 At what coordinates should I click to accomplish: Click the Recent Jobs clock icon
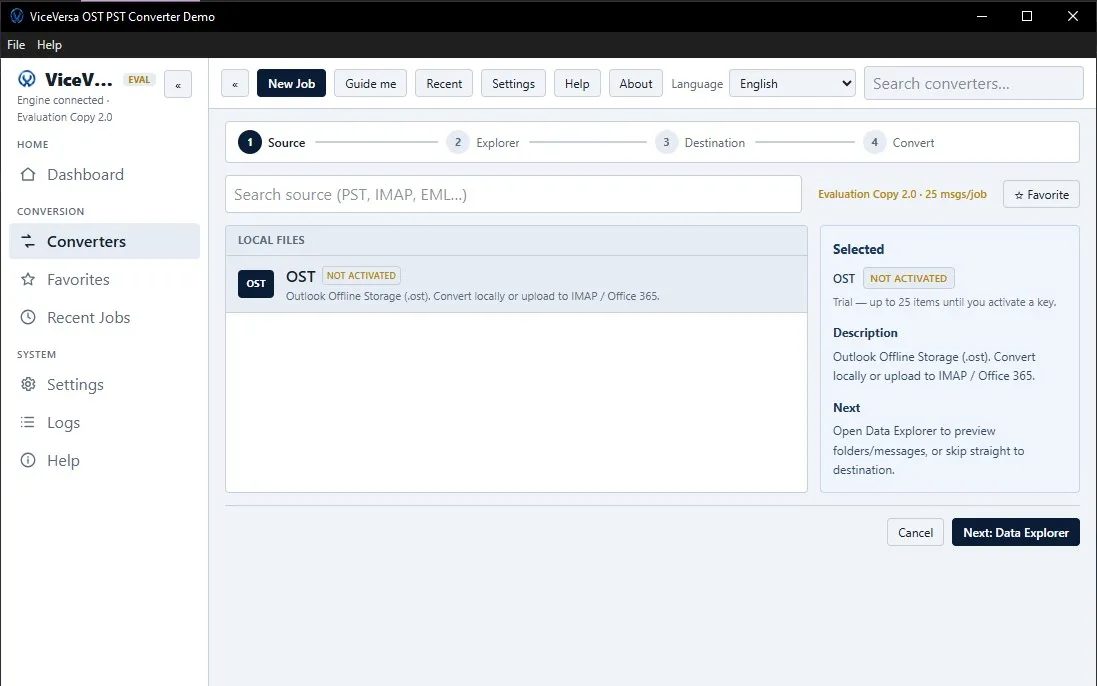28,317
